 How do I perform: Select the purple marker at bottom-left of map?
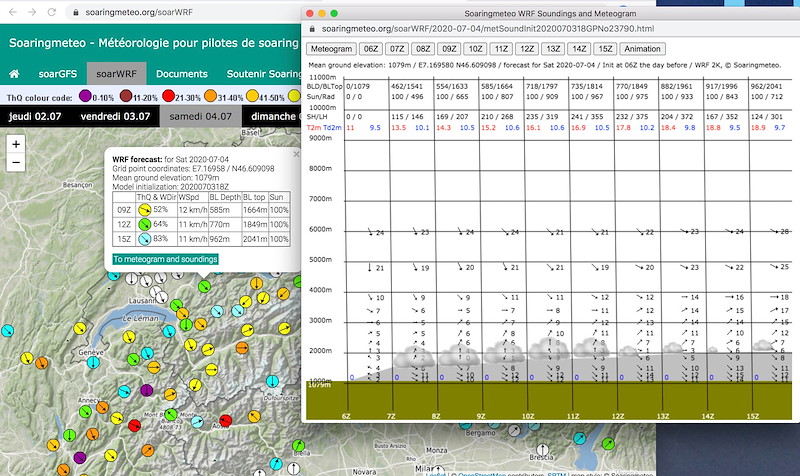(80, 457)
